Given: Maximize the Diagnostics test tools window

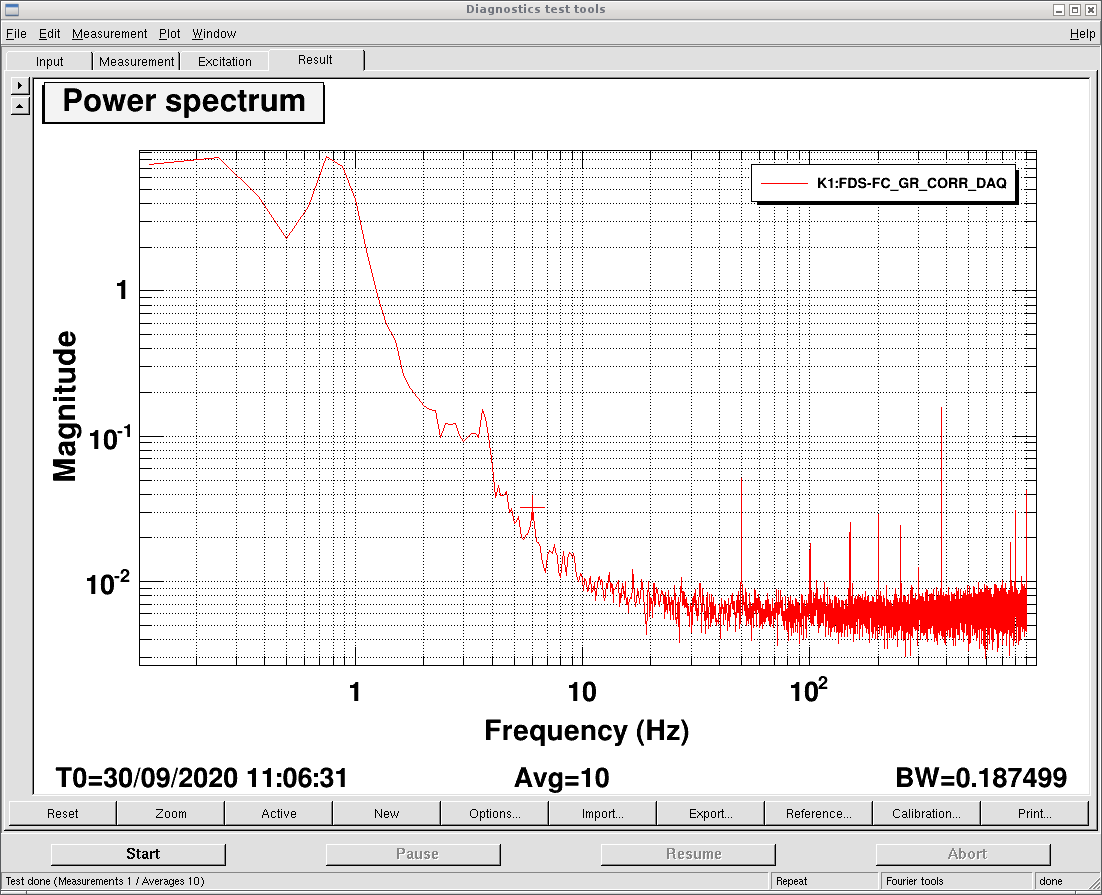Looking at the screenshot, I should click(1075, 9).
